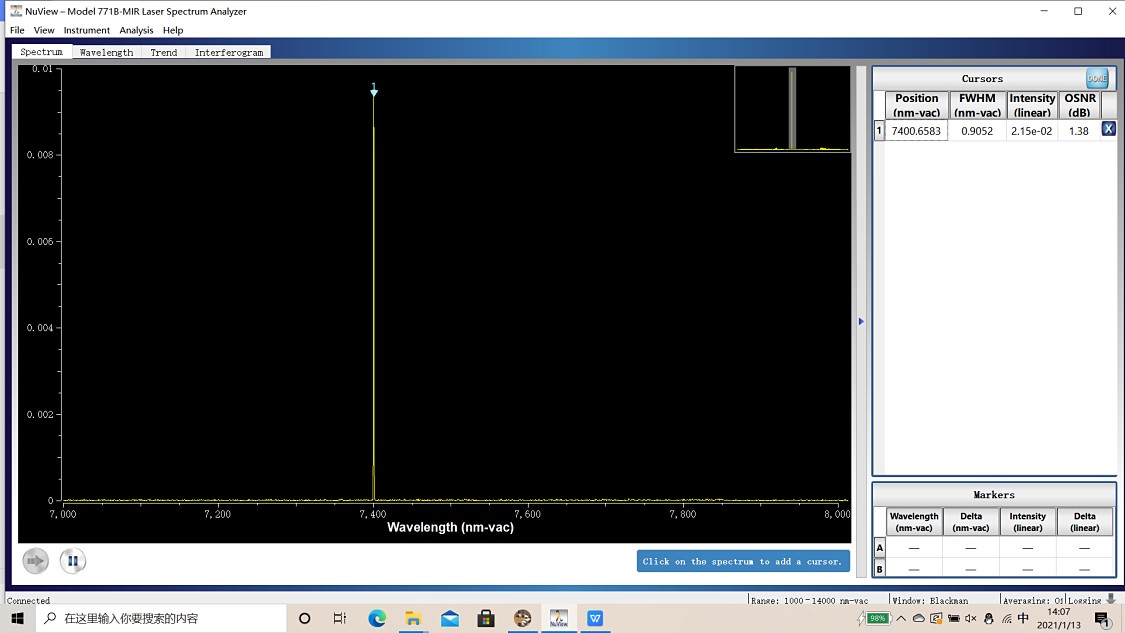
Task: Switch to the Wavelength tab
Action: pos(106,52)
